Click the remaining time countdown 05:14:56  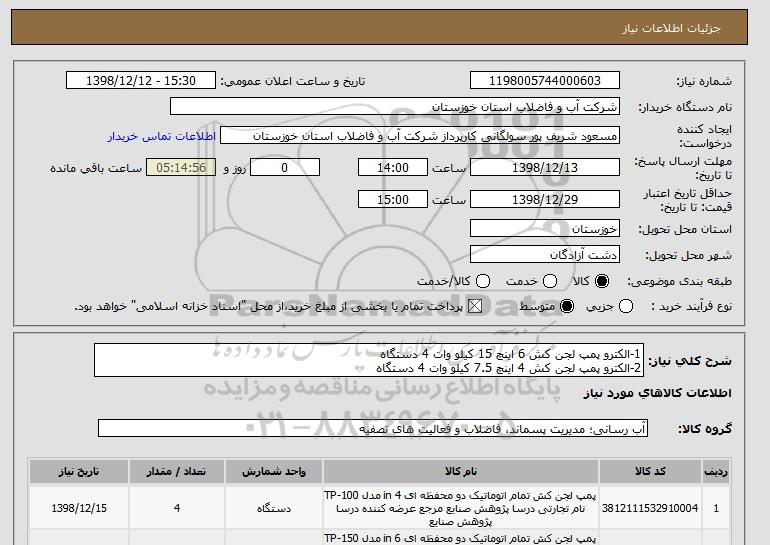point(181,167)
